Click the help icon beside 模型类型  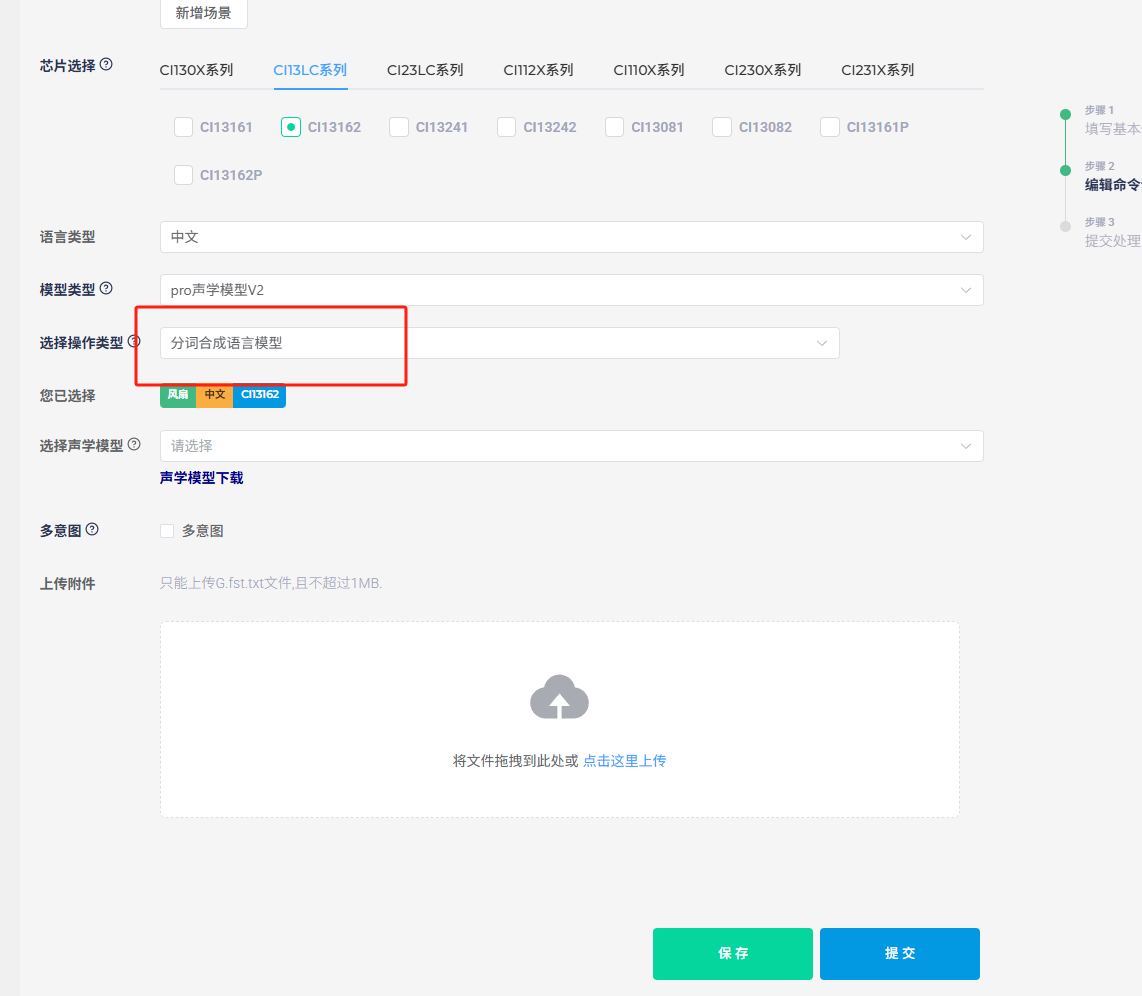pos(107,289)
